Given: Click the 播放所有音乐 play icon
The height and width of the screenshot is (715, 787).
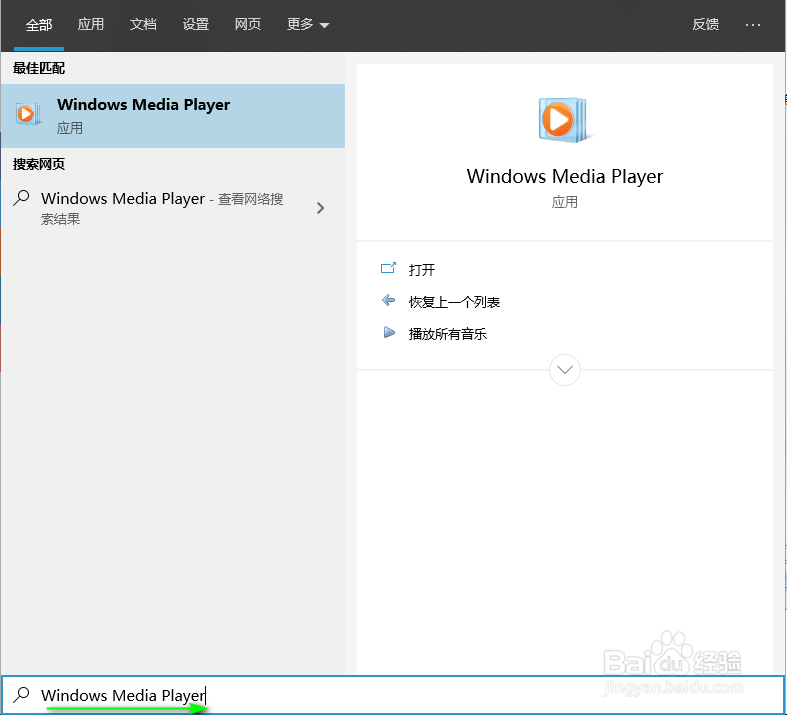Looking at the screenshot, I should [389, 332].
